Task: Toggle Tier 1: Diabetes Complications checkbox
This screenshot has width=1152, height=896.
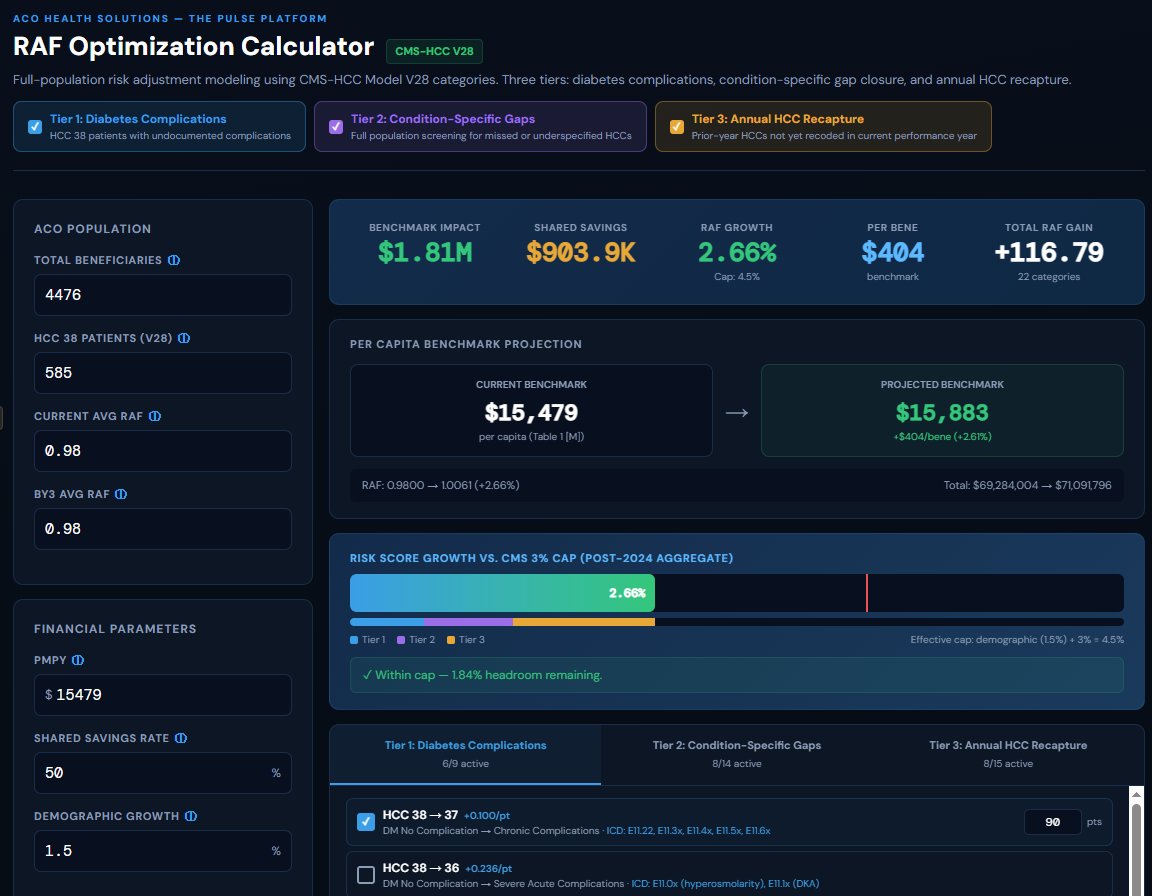Action: click(35, 126)
